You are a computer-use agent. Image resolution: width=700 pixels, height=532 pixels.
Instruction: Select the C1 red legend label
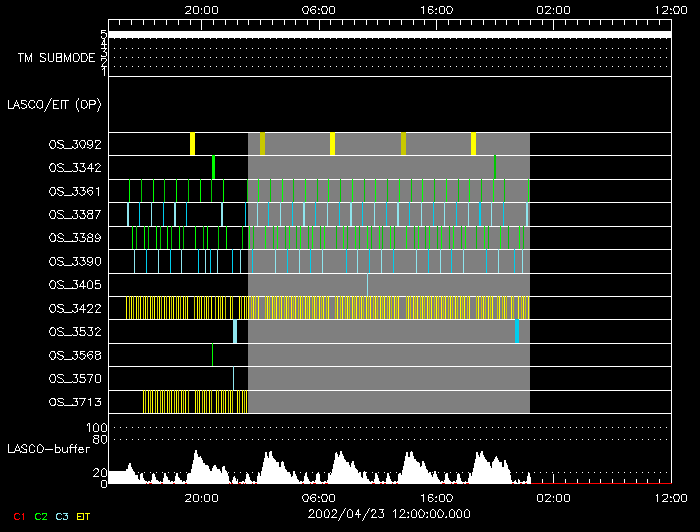coord(19,517)
